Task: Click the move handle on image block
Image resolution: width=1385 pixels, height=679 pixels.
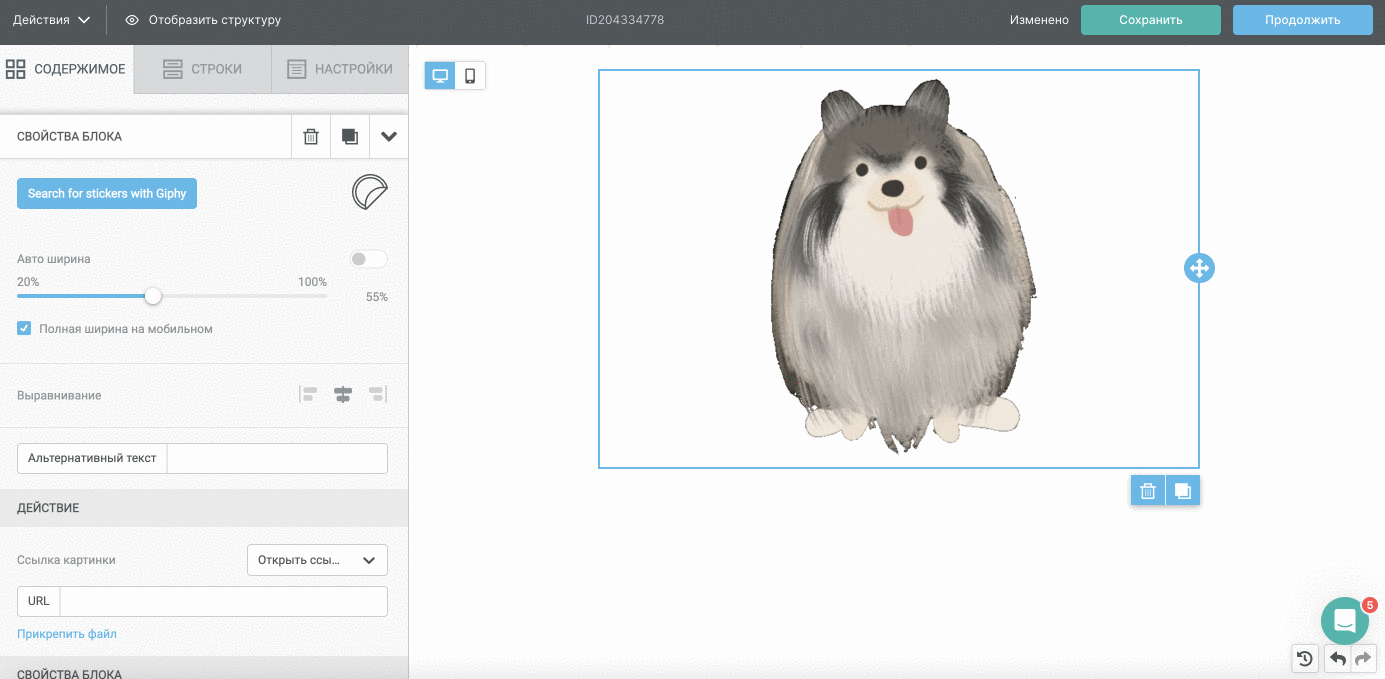Action: (1199, 268)
